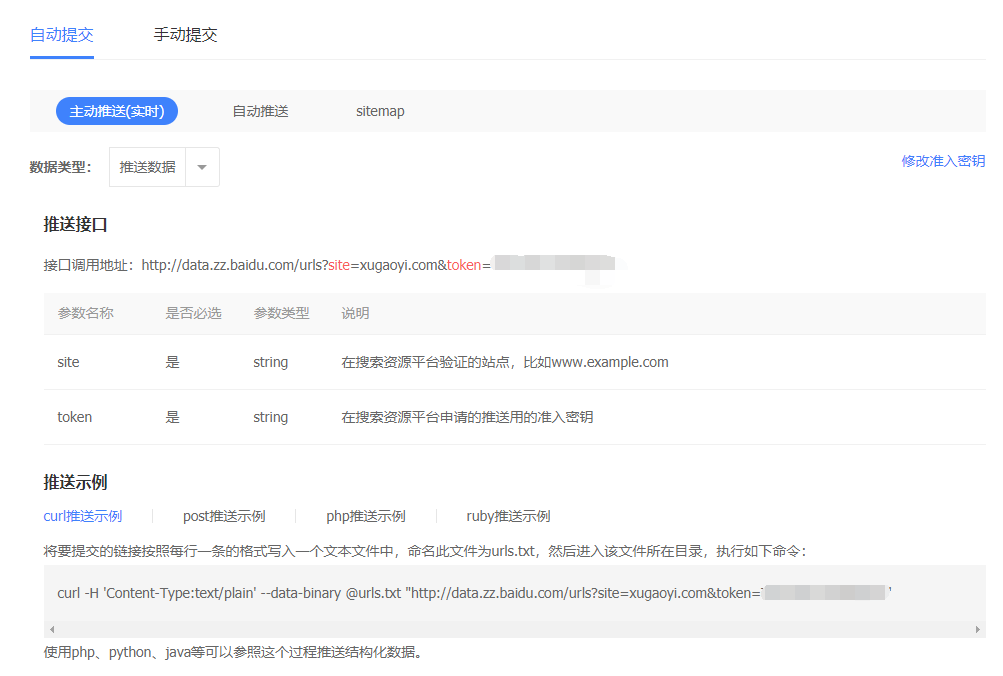Select the 自动提交 tab
This screenshot has width=1003, height=676.
coord(62,33)
